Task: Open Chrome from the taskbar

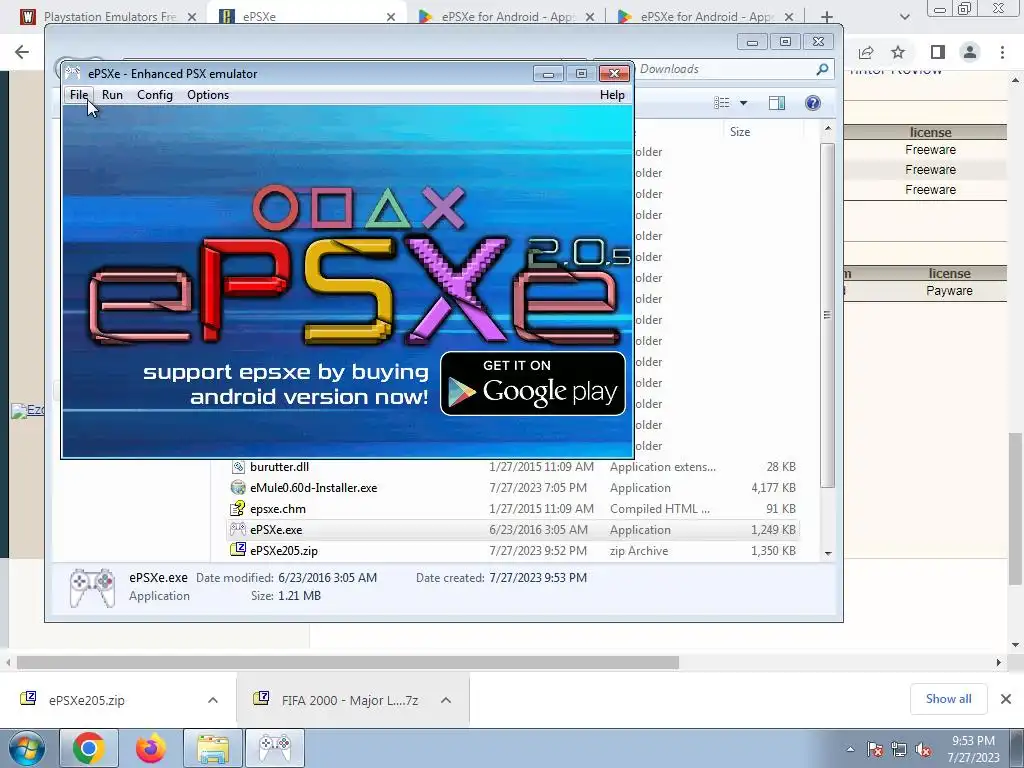Action: coord(89,748)
